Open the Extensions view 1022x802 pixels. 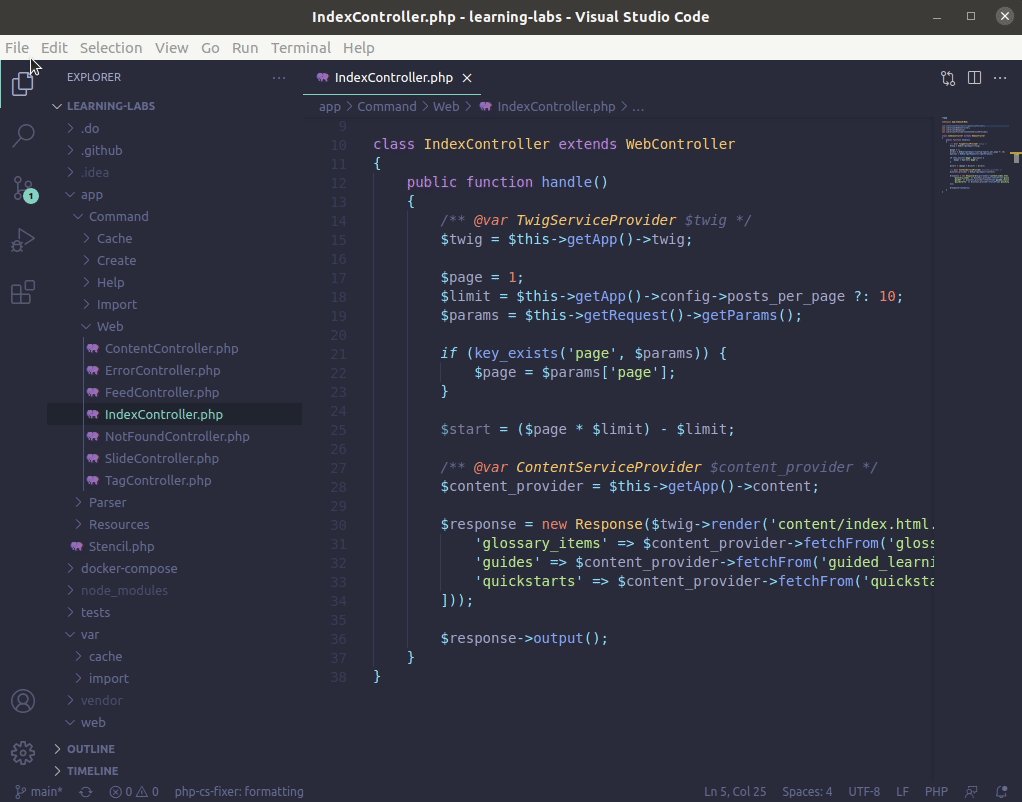pyautogui.click(x=23, y=292)
